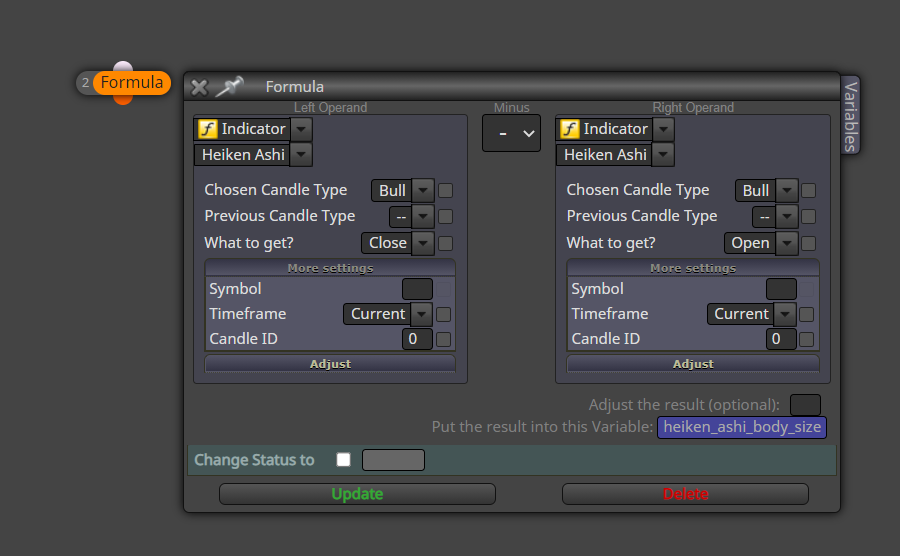Toggle left What to get checkbox
The height and width of the screenshot is (556, 900).
coord(445,243)
